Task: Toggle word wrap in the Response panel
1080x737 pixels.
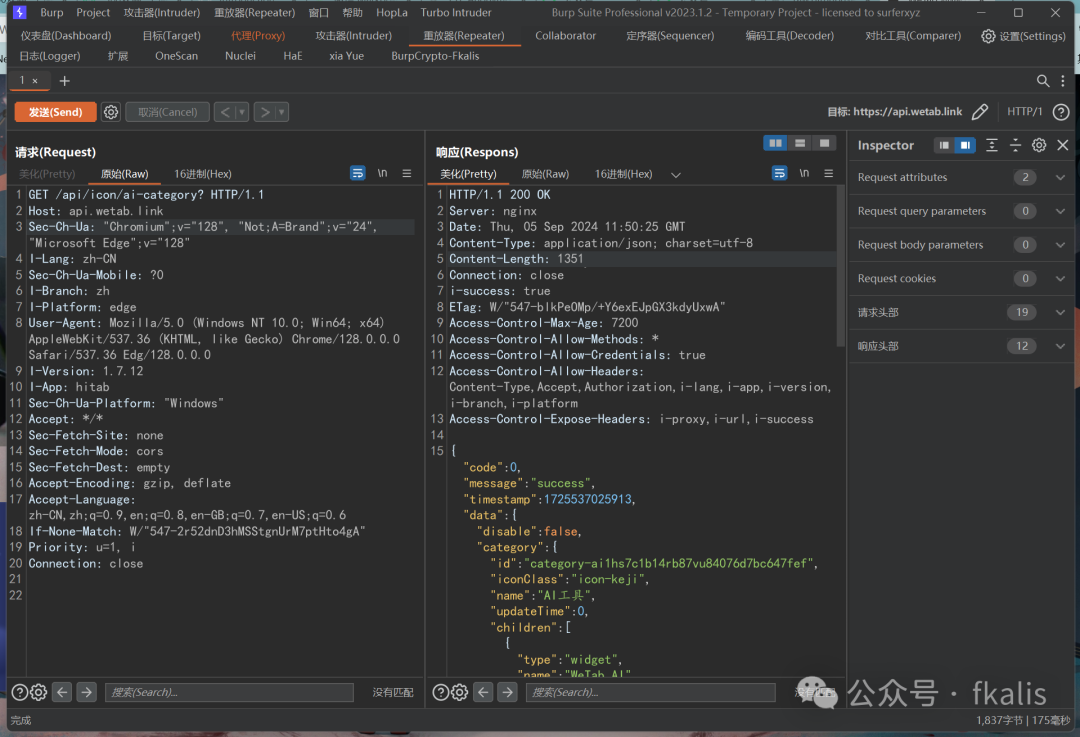Action: coord(779,174)
